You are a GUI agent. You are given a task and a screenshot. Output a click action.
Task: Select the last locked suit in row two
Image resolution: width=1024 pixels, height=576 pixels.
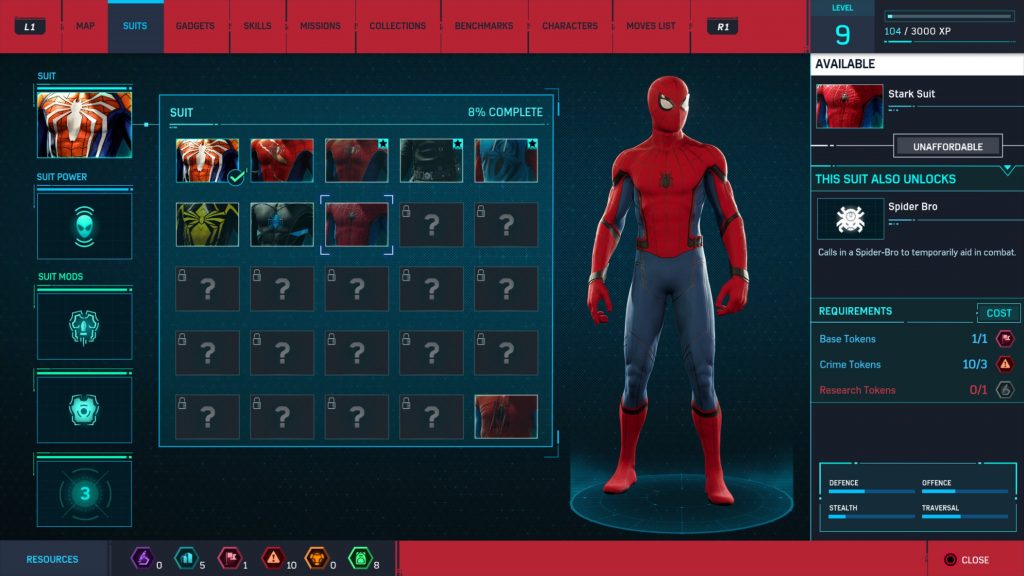pyautogui.click(x=506, y=225)
